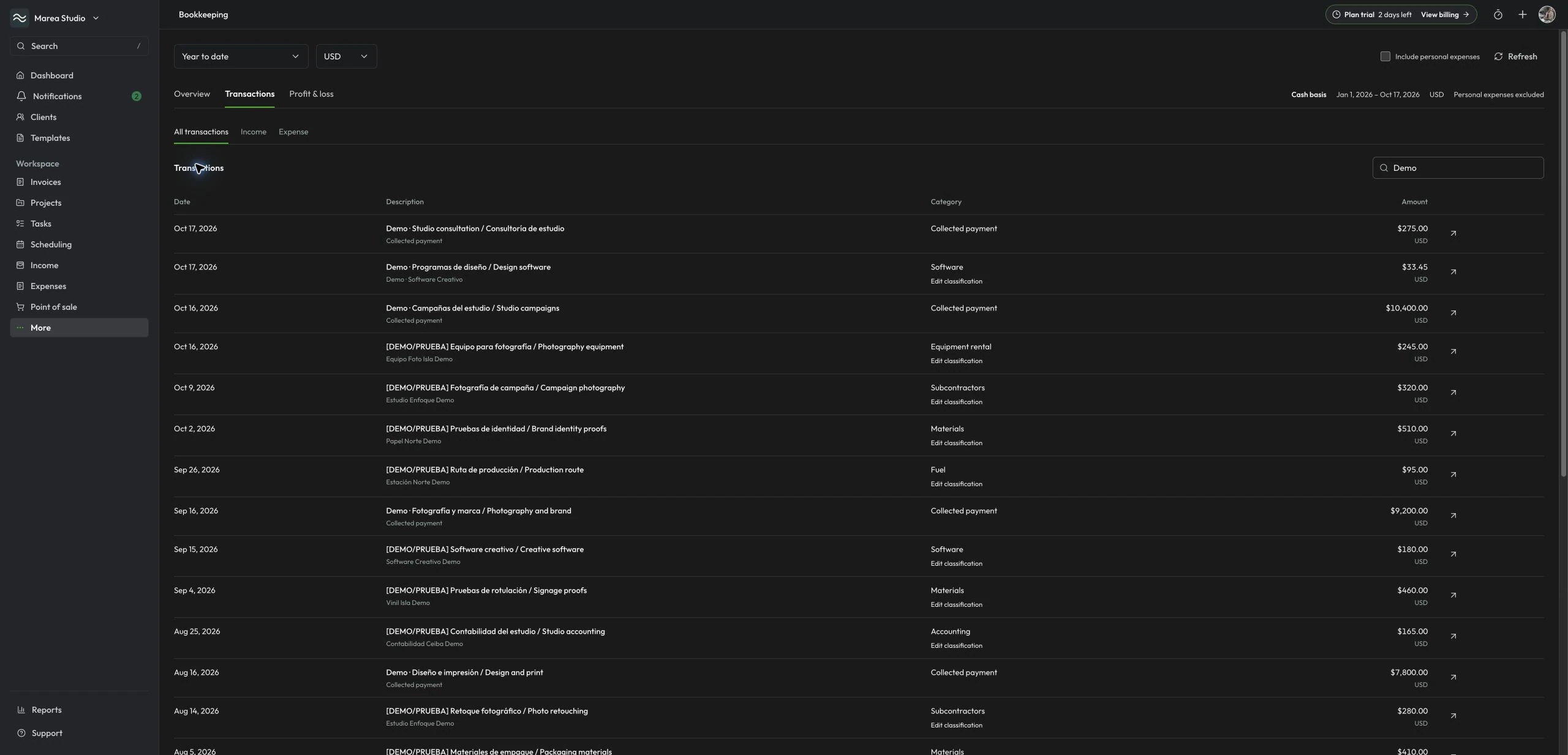Open the $275.00 Studio consultation transaction arrow
The height and width of the screenshot is (755, 1568).
tap(1453, 233)
